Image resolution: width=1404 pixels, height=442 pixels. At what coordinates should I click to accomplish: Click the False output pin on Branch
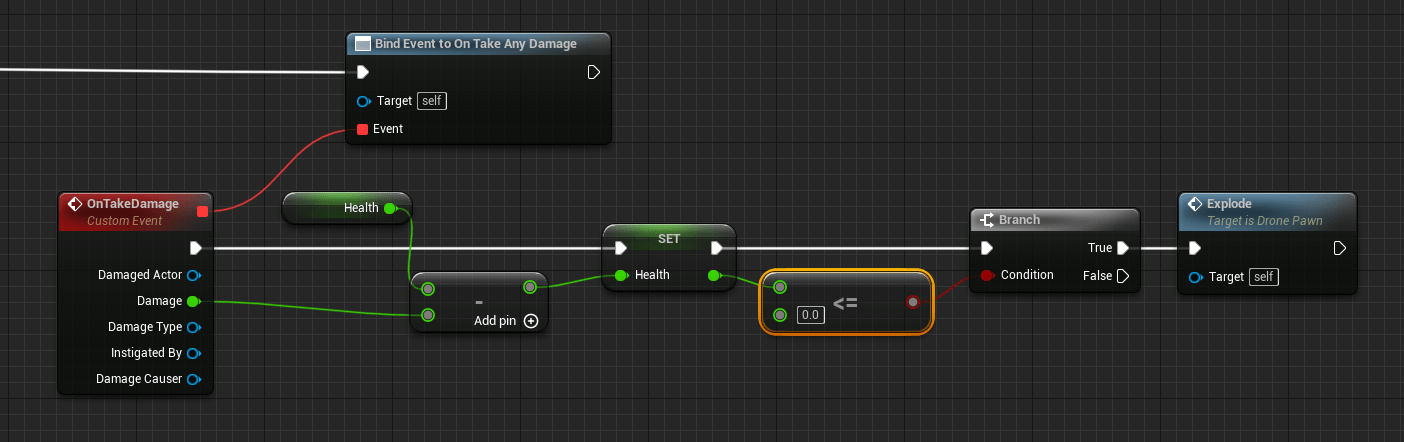click(x=1123, y=275)
